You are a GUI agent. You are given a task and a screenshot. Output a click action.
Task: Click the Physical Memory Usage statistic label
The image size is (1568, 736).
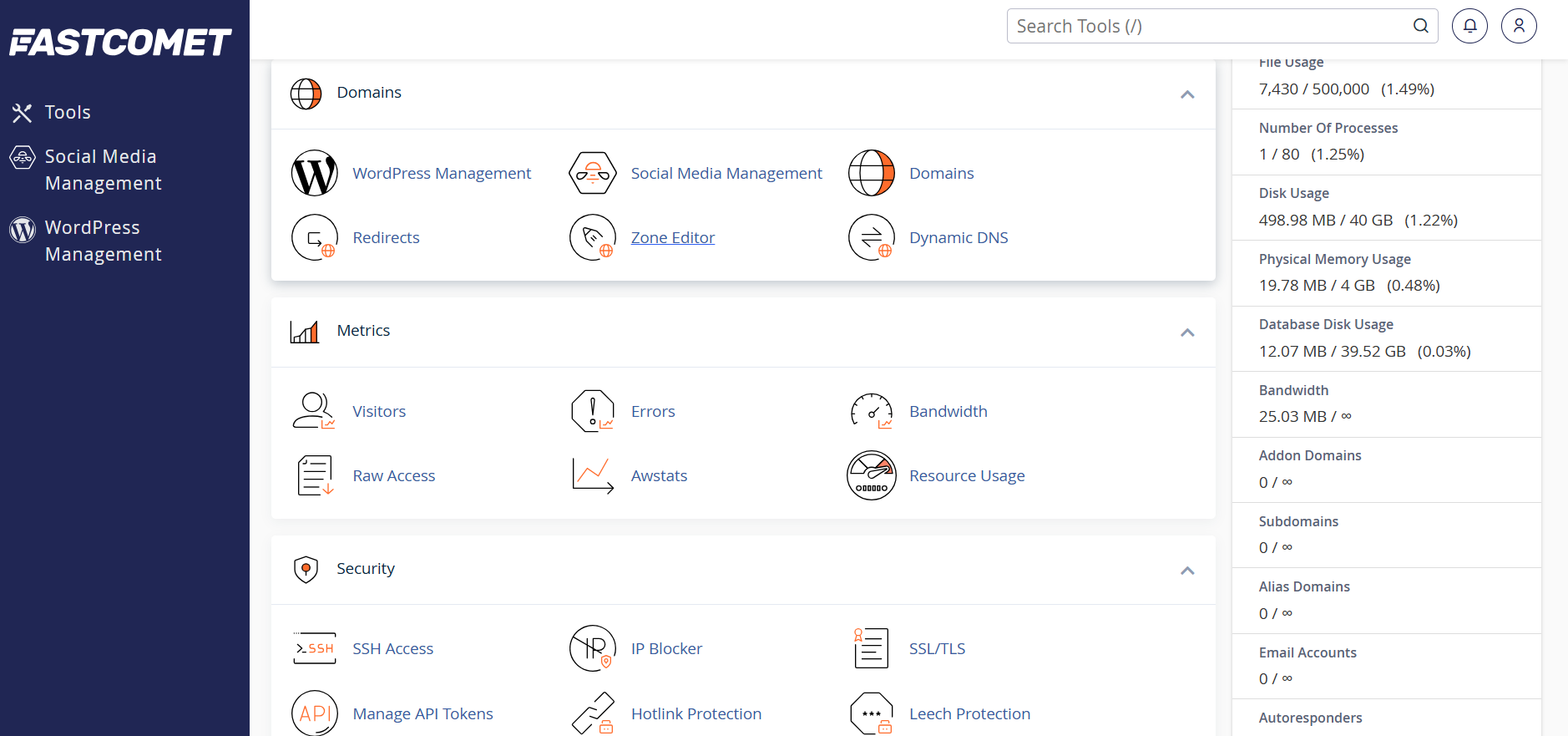coord(1334,259)
